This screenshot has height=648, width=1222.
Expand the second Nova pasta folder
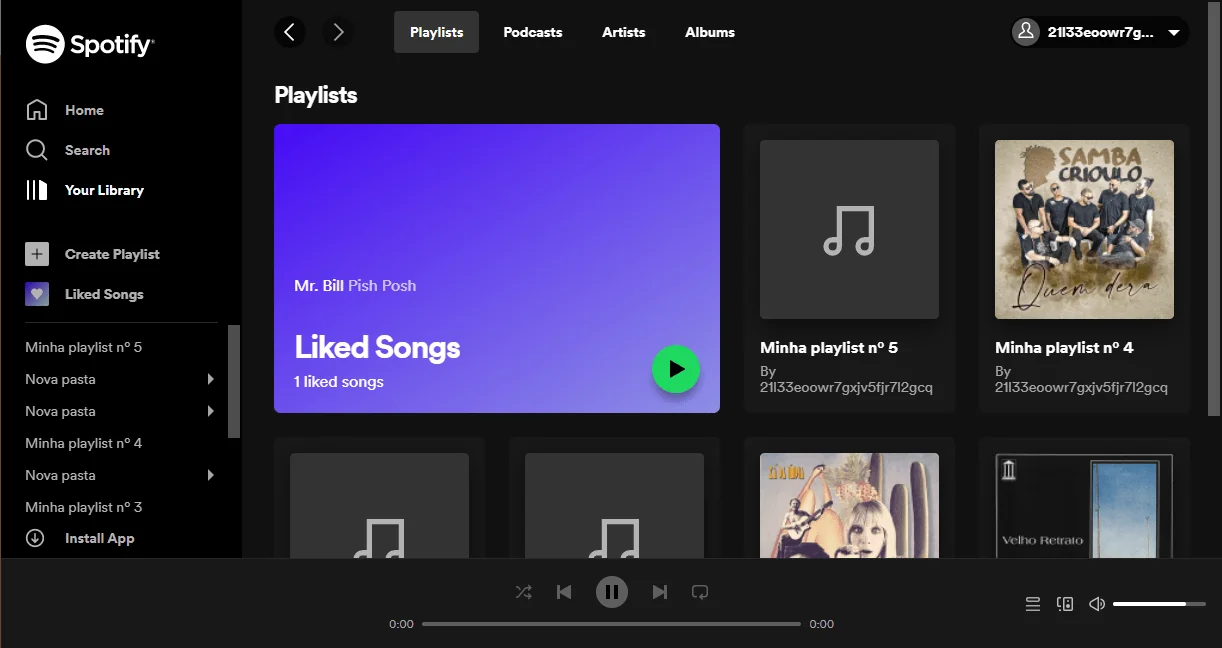click(210, 411)
